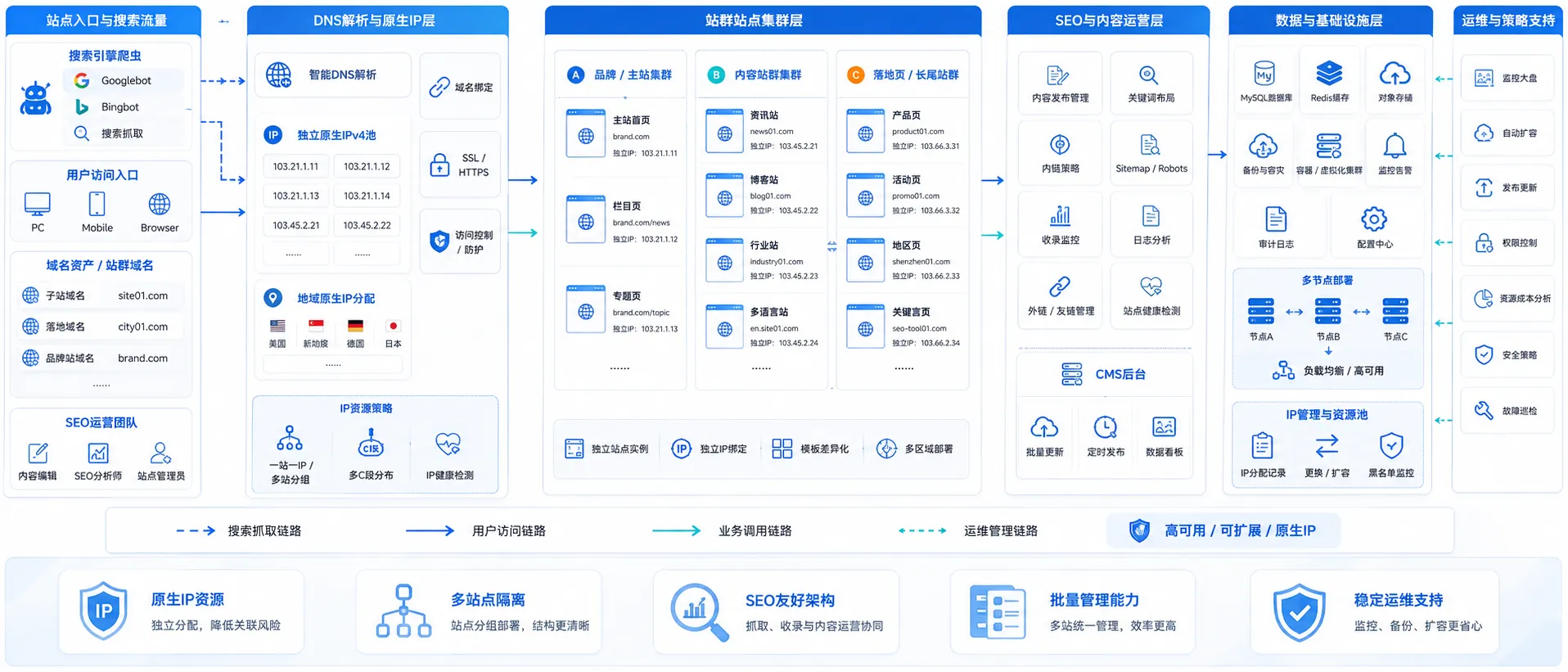This screenshot has height=672, width=1568.
Task: Open the 智能DNS解析 box
Action: point(332,75)
